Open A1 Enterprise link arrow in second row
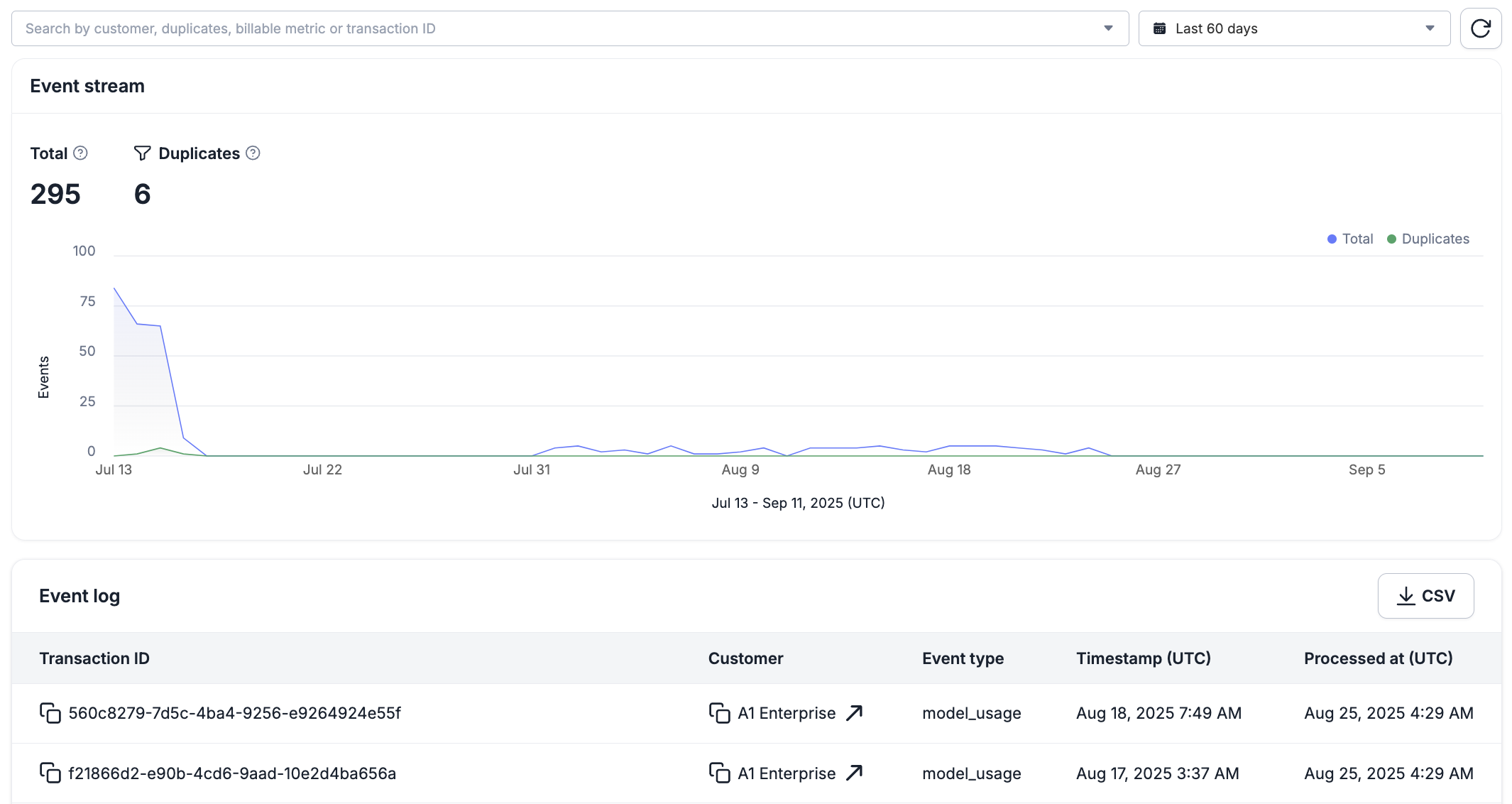1512x804 pixels. pyautogui.click(x=855, y=773)
